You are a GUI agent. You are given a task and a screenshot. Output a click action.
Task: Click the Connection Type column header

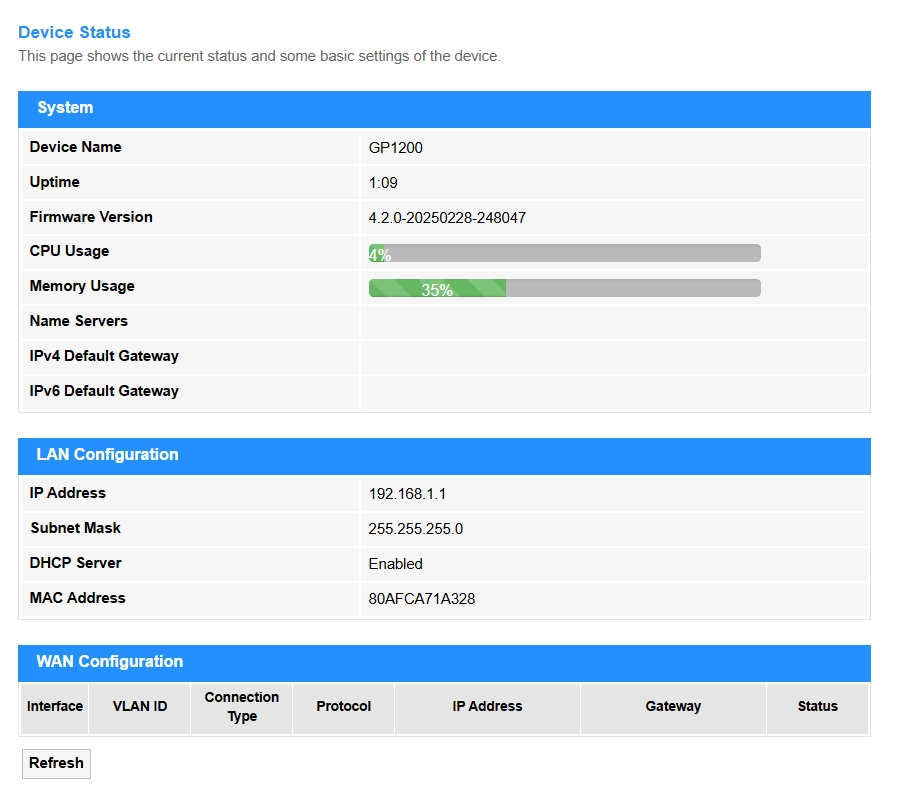tap(242, 707)
